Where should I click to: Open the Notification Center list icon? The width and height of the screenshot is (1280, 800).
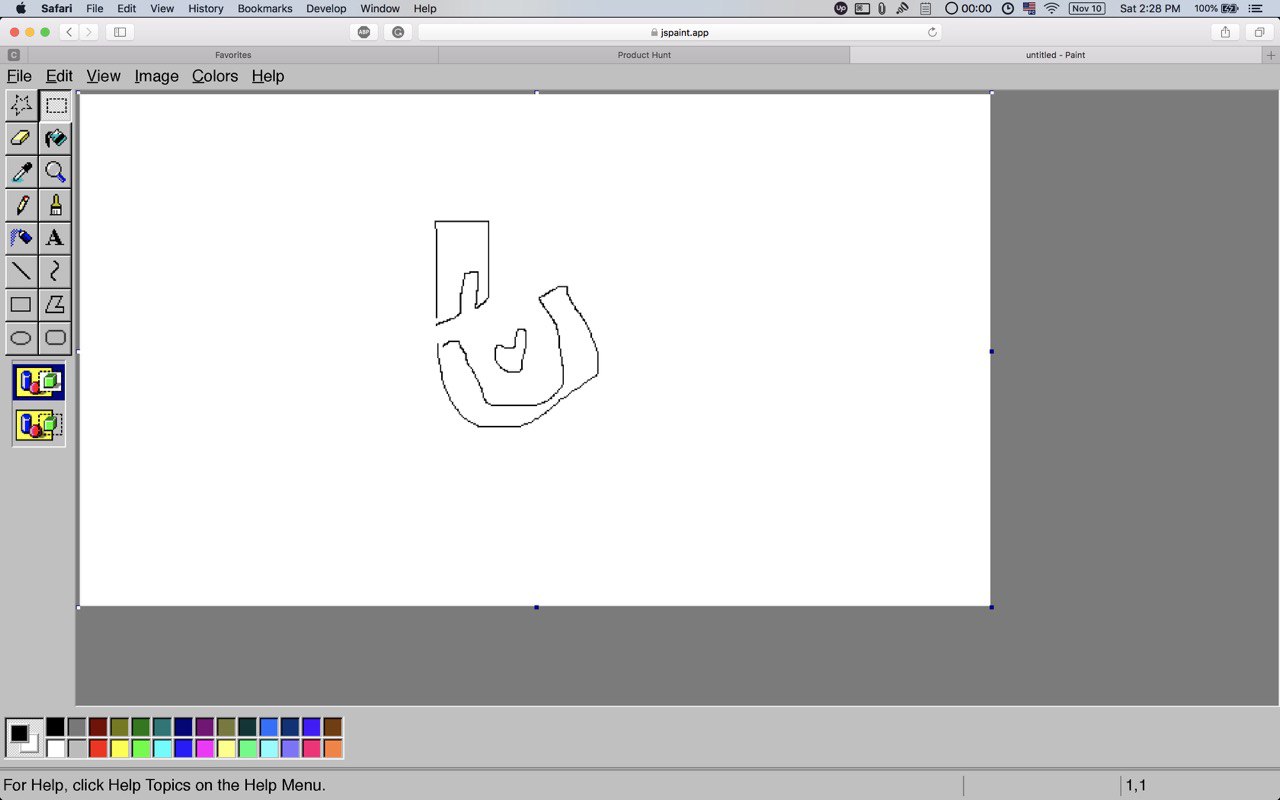[x=1256, y=8]
